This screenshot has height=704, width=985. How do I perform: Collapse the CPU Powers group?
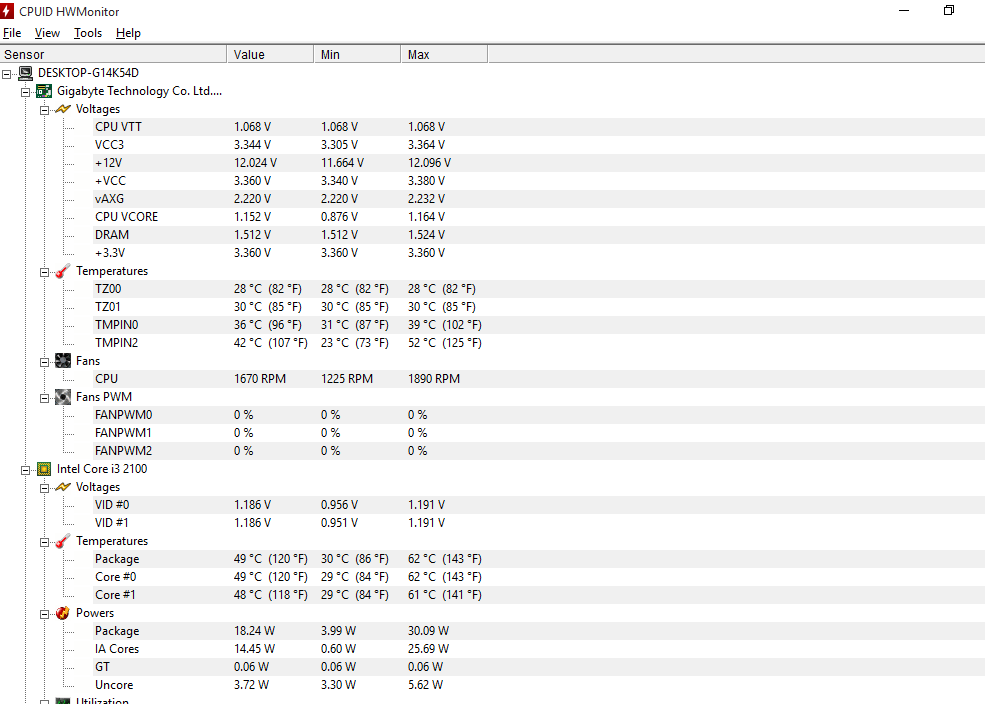point(45,614)
